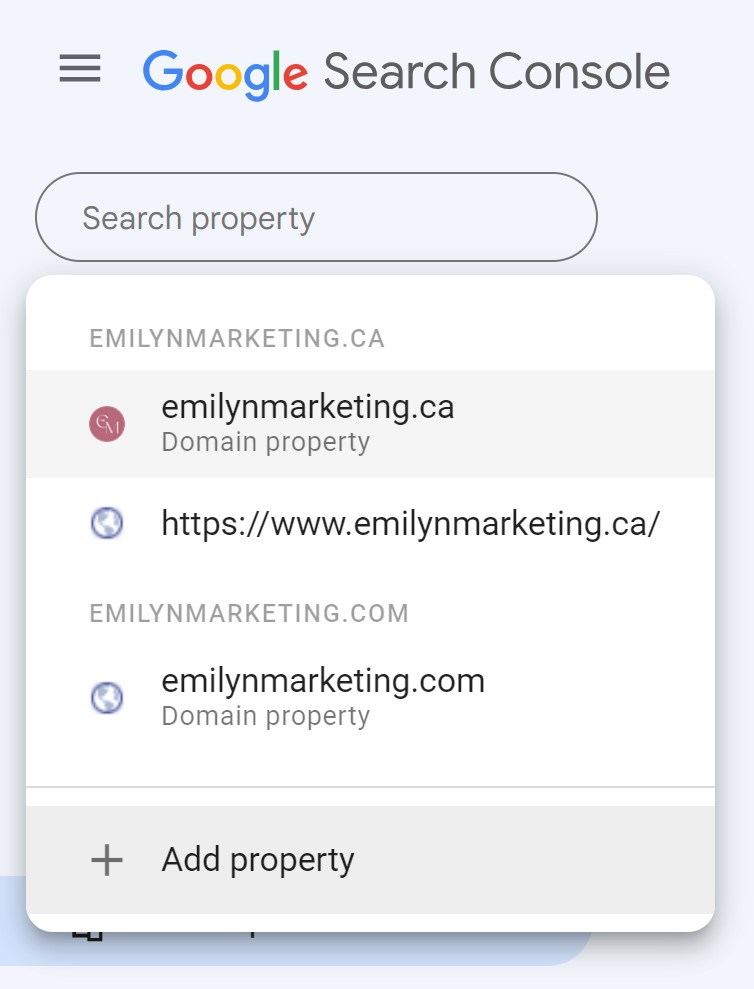Select the emilynmarketing.com domain property

click(x=370, y=698)
